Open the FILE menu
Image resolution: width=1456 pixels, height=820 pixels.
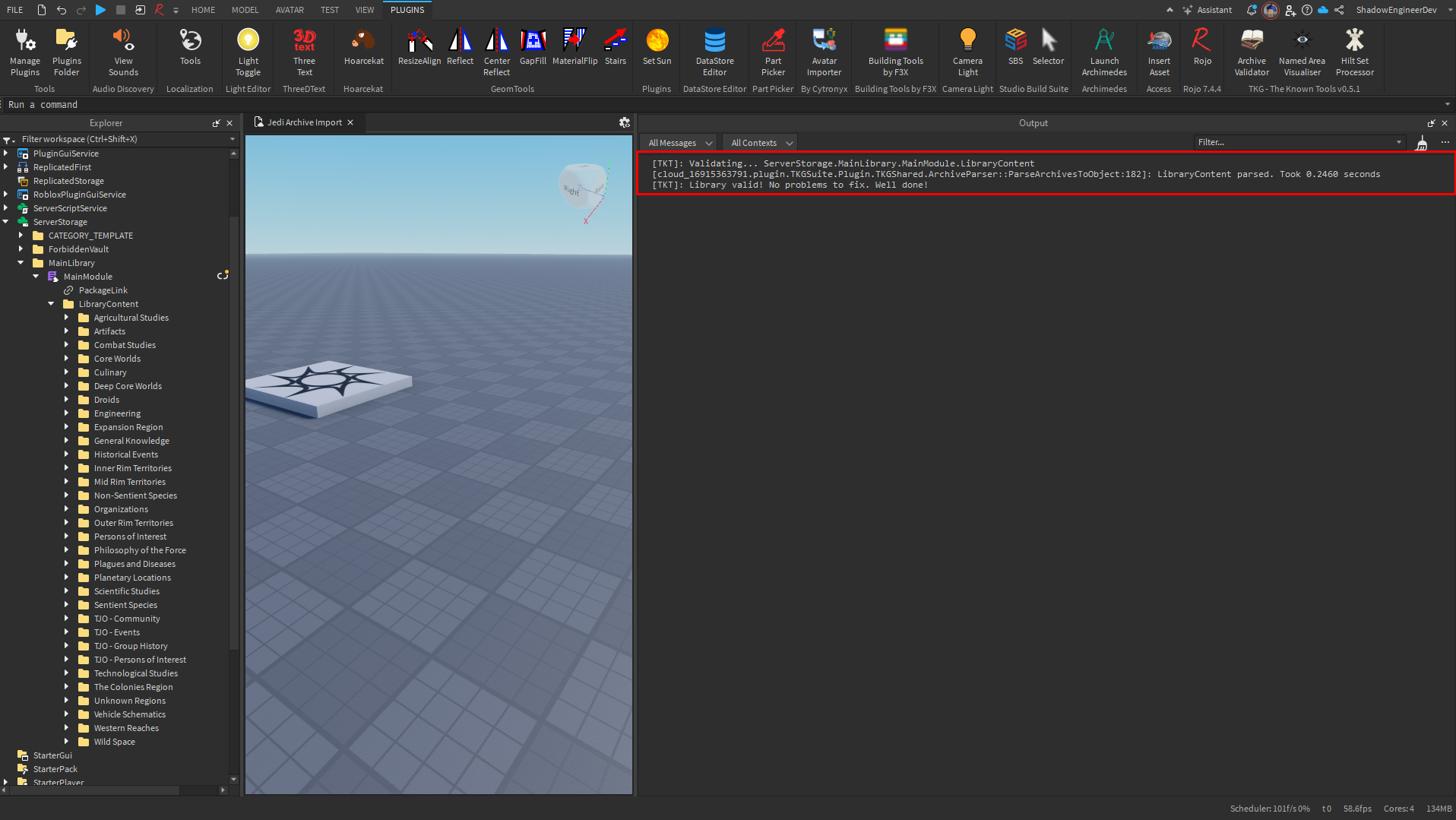(15, 10)
